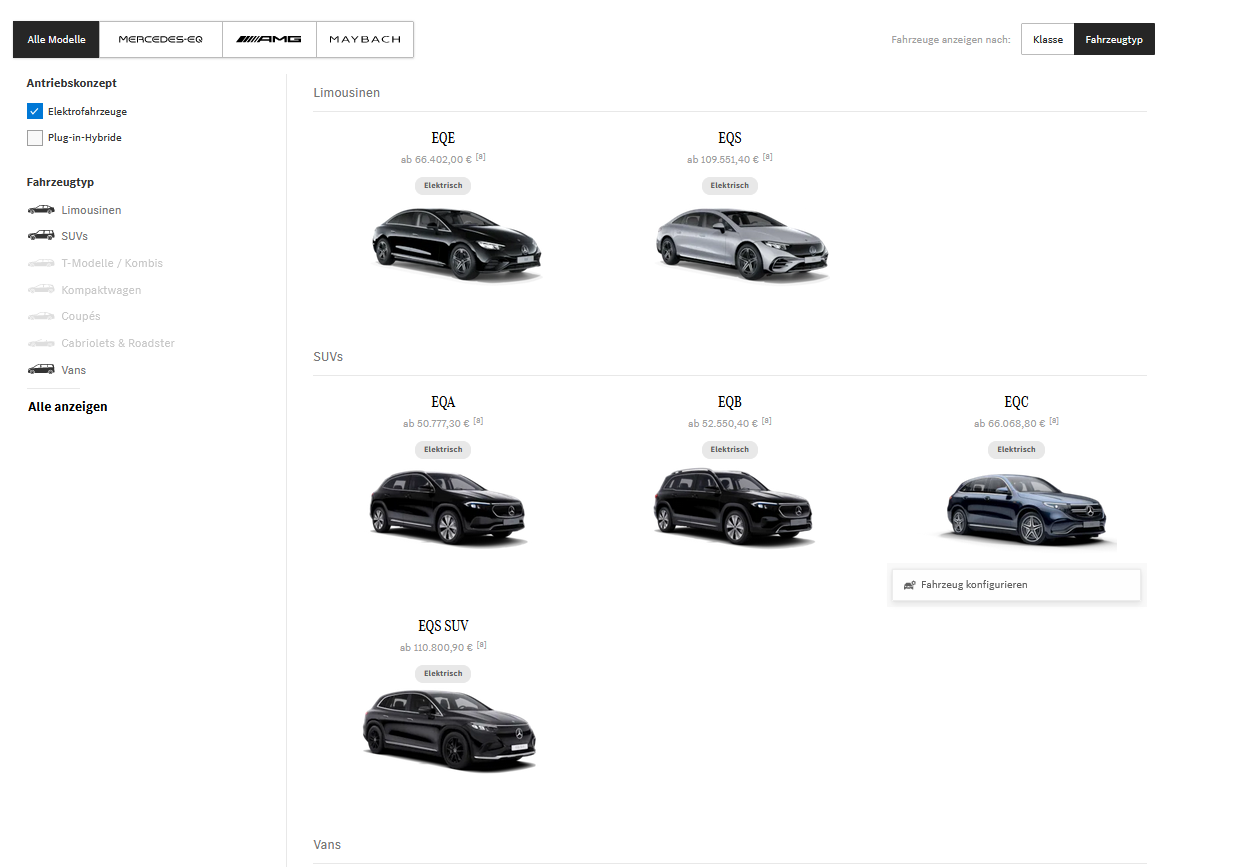
Task: Open the black EQE sedan image
Action: [x=455, y=244]
